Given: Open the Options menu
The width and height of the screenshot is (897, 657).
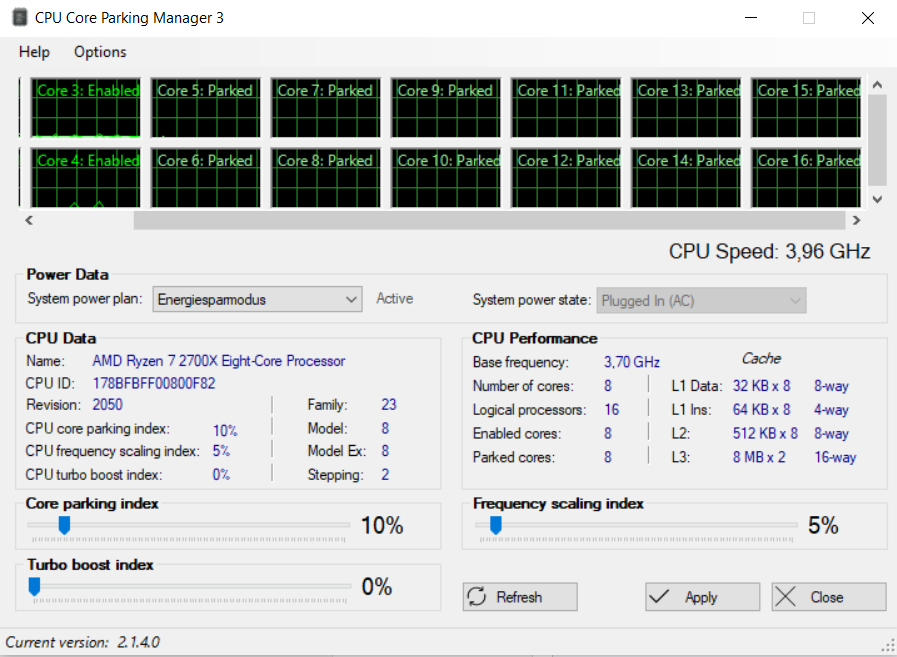Looking at the screenshot, I should click(100, 52).
